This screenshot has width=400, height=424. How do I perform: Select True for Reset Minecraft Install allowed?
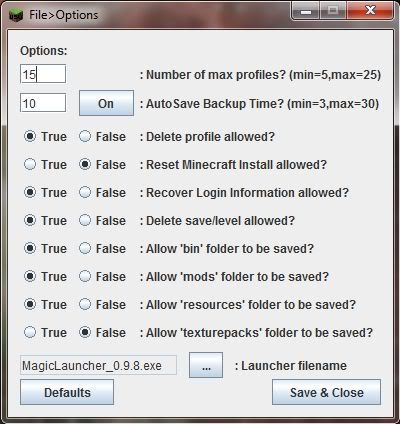point(30,164)
